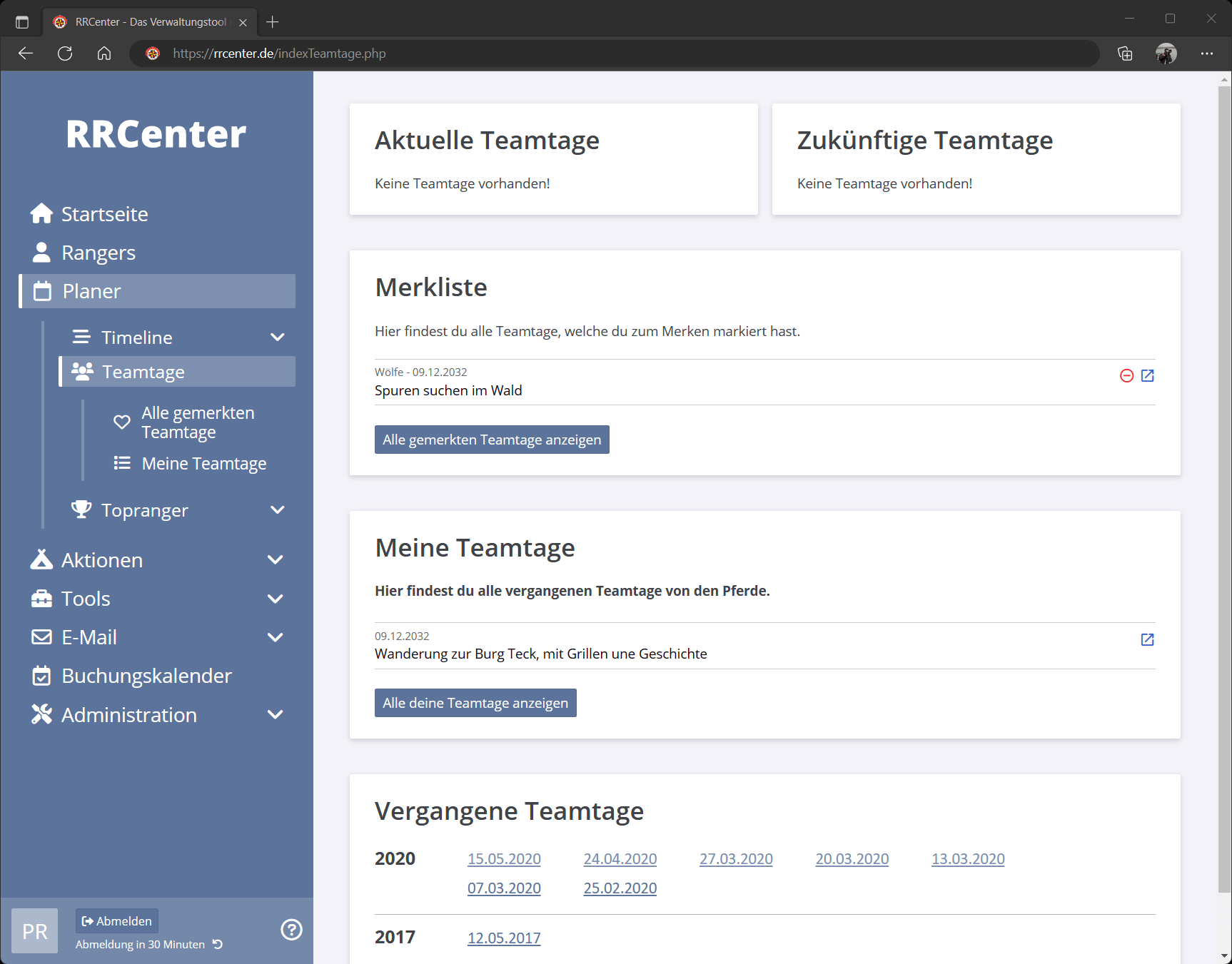Reset the logout timer icon
The image size is (1232, 964).
tap(218, 945)
